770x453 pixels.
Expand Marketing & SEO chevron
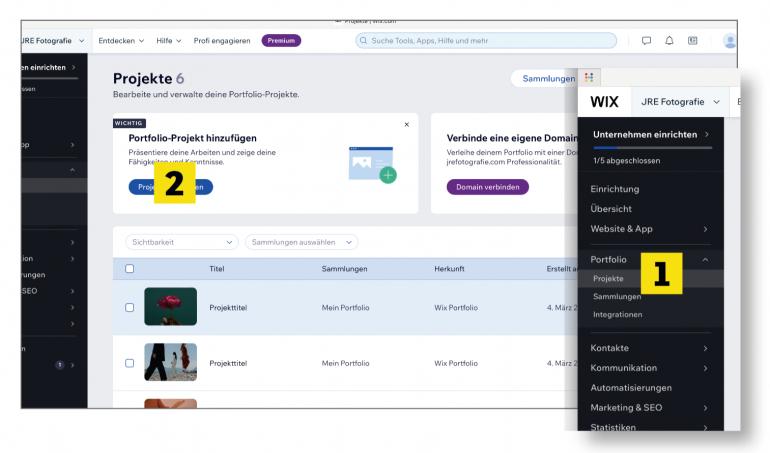point(705,408)
